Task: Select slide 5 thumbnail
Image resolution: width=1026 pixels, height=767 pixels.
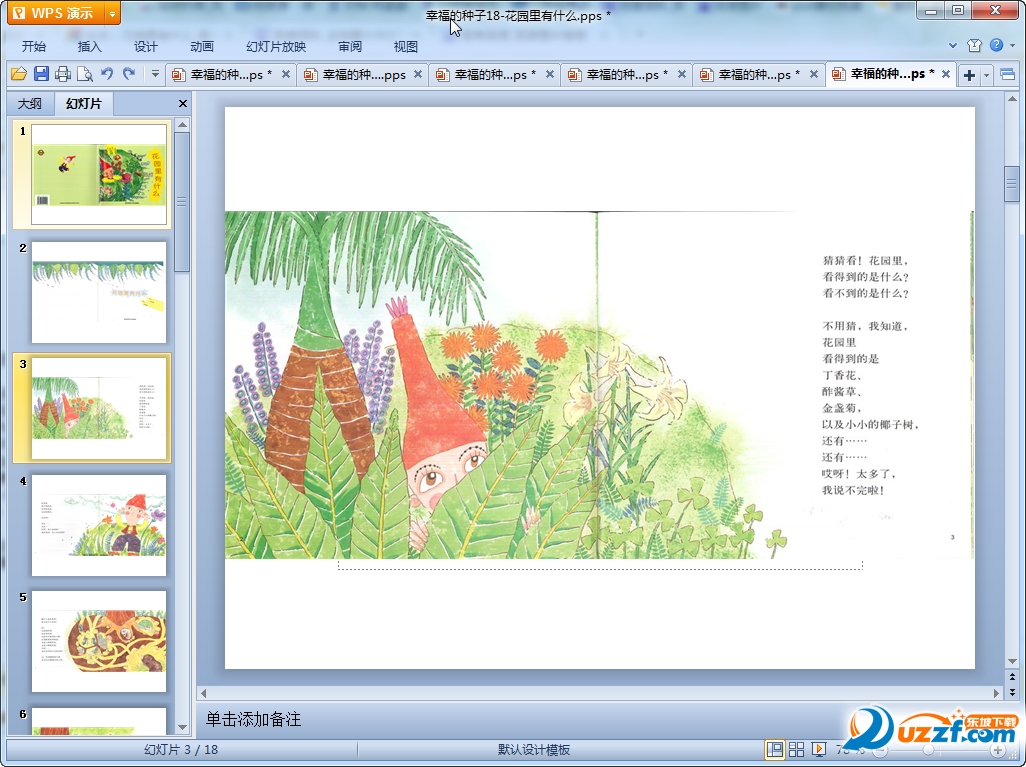Action: [x=99, y=641]
